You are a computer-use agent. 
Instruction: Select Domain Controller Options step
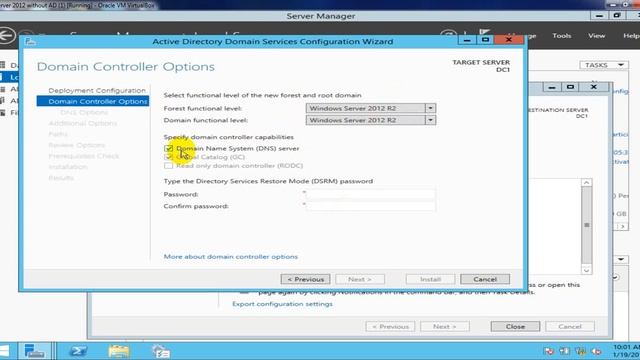point(93,101)
